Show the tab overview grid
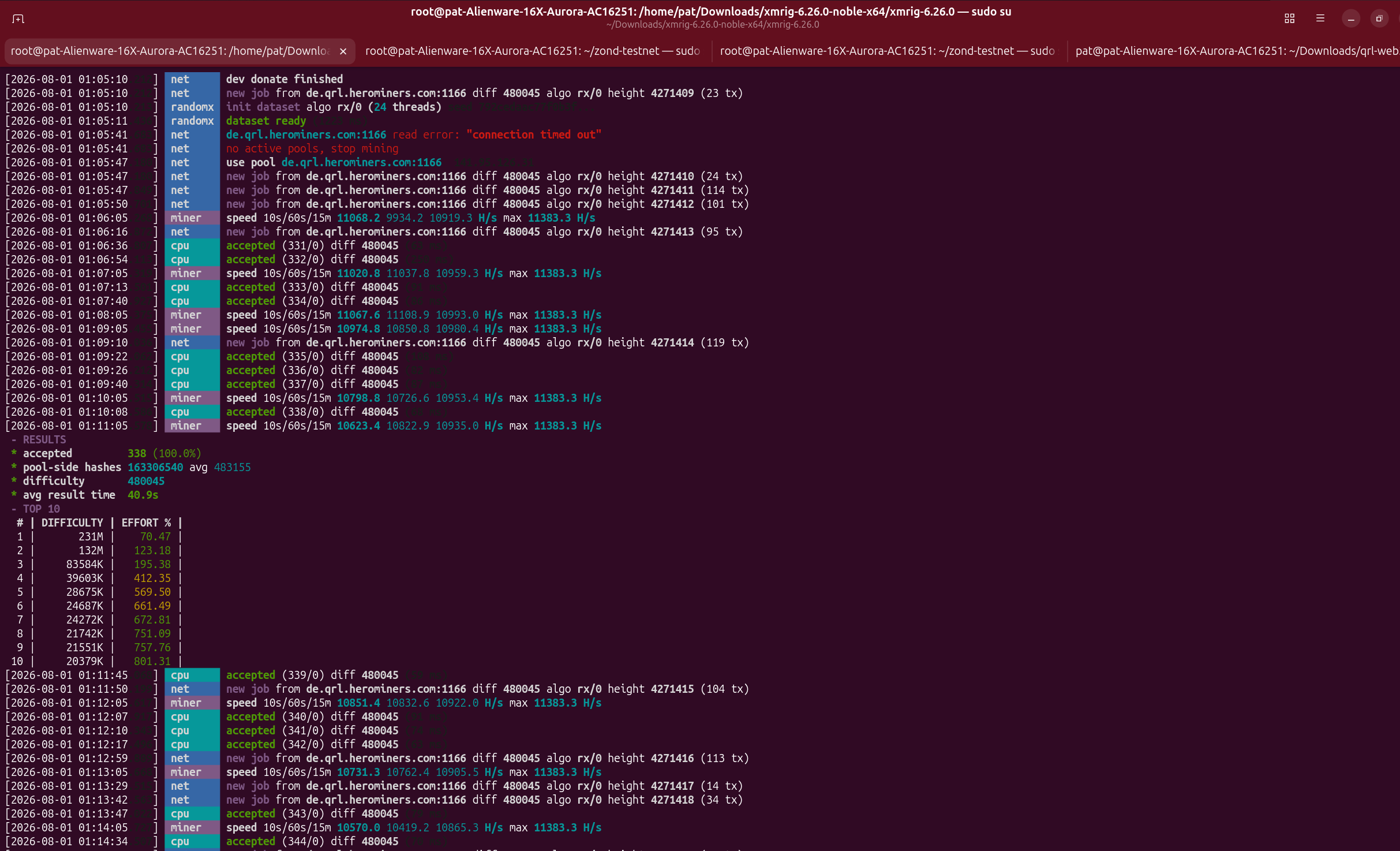This screenshot has width=1400, height=851. click(x=1289, y=18)
